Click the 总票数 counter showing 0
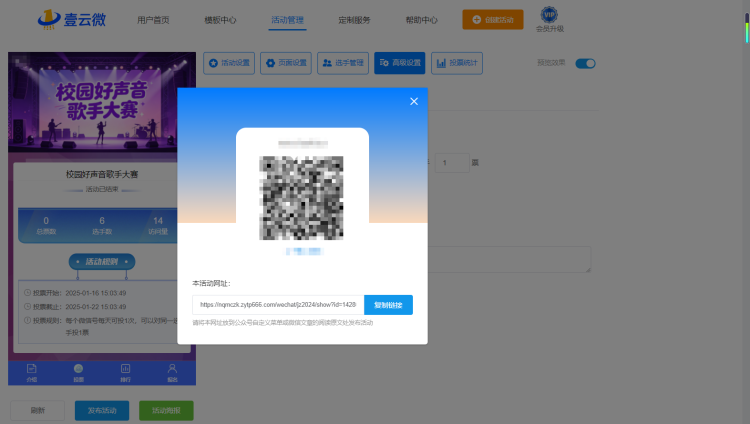Viewport: 750px width, 424px height. (46, 225)
